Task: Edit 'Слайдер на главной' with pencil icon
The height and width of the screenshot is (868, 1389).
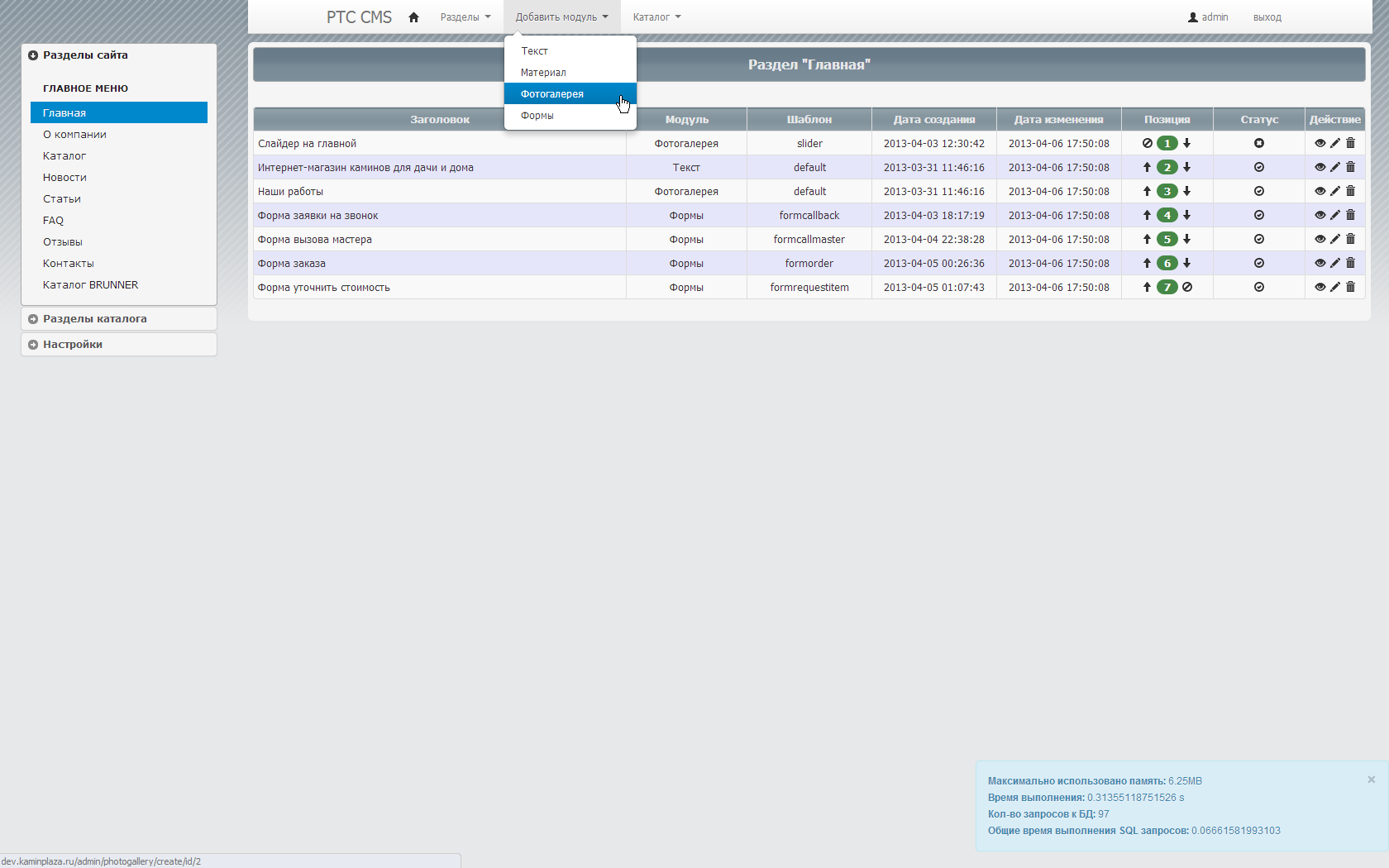Action: point(1334,143)
